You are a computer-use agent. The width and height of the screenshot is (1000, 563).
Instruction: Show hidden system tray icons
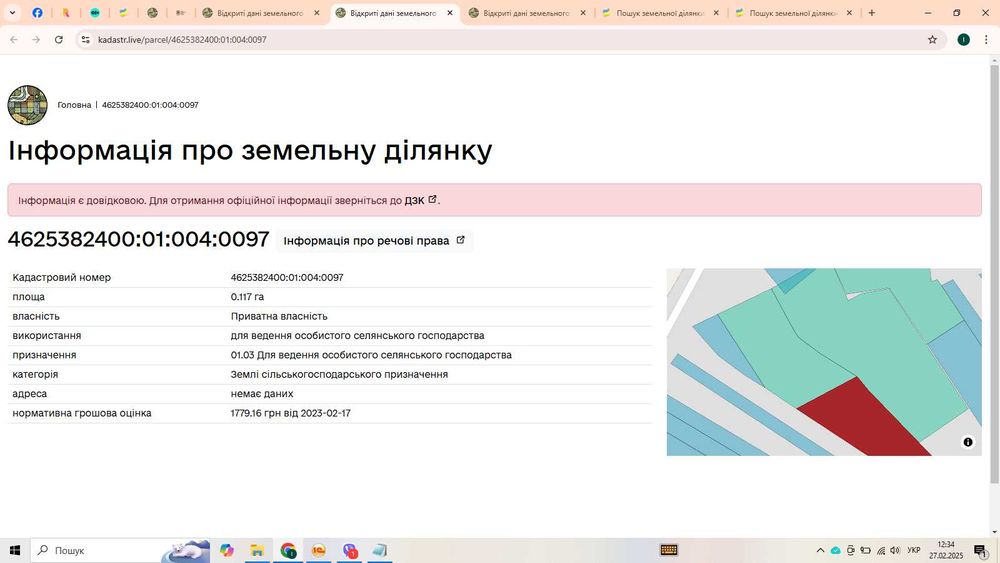820,550
